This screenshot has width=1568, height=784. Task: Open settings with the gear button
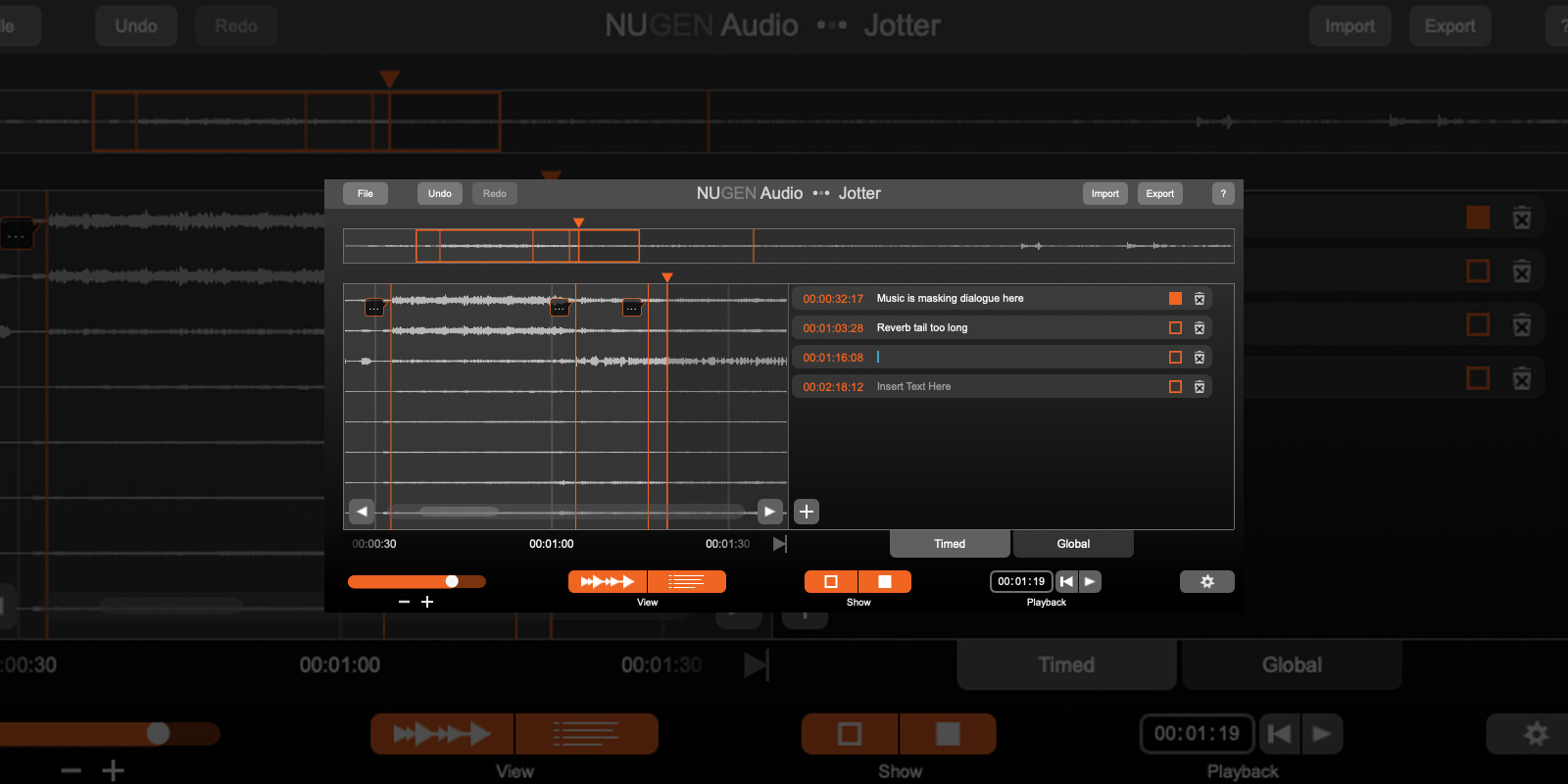tap(1207, 582)
